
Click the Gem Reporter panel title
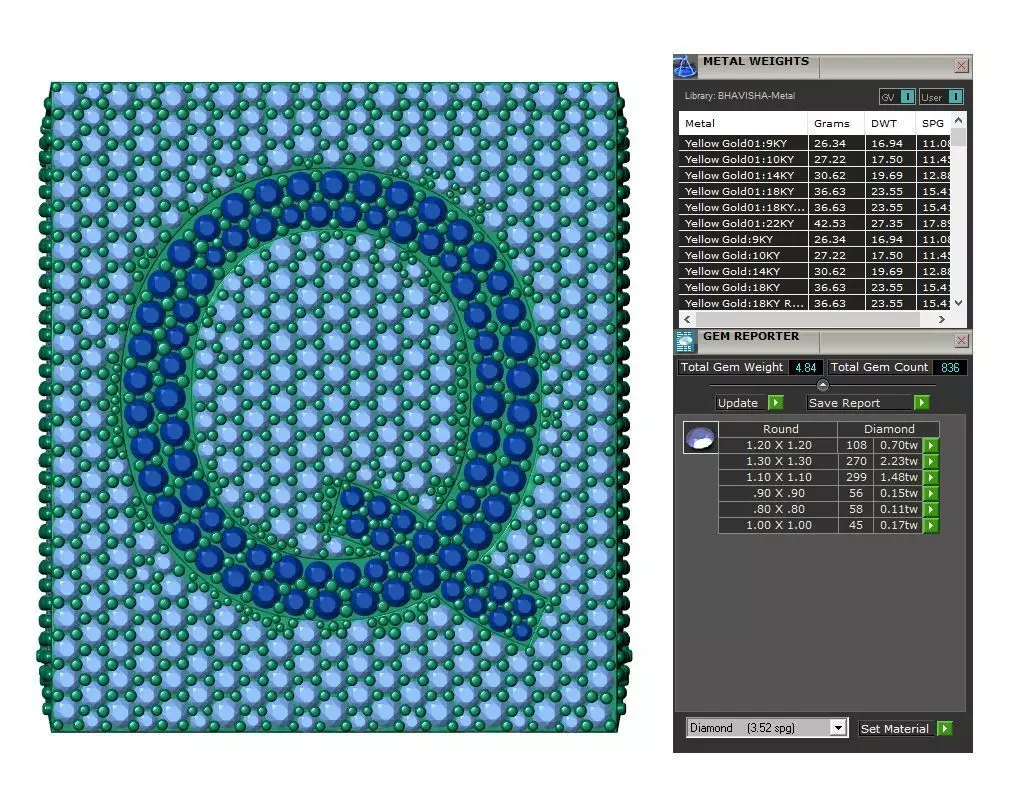[750, 336]
